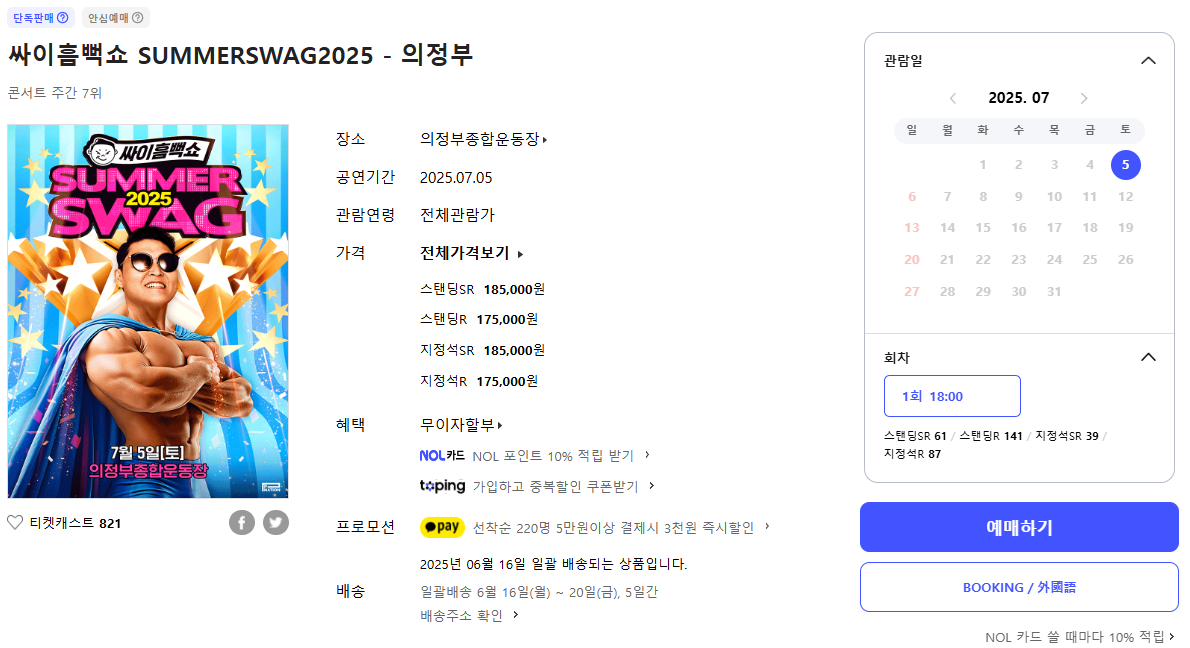Click the payco promotion icon

pos(442,527)
